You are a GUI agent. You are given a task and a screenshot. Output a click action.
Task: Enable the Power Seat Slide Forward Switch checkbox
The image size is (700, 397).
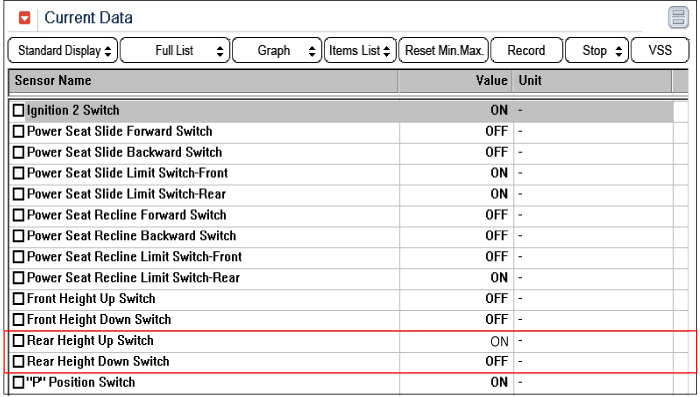pos(18,131)
